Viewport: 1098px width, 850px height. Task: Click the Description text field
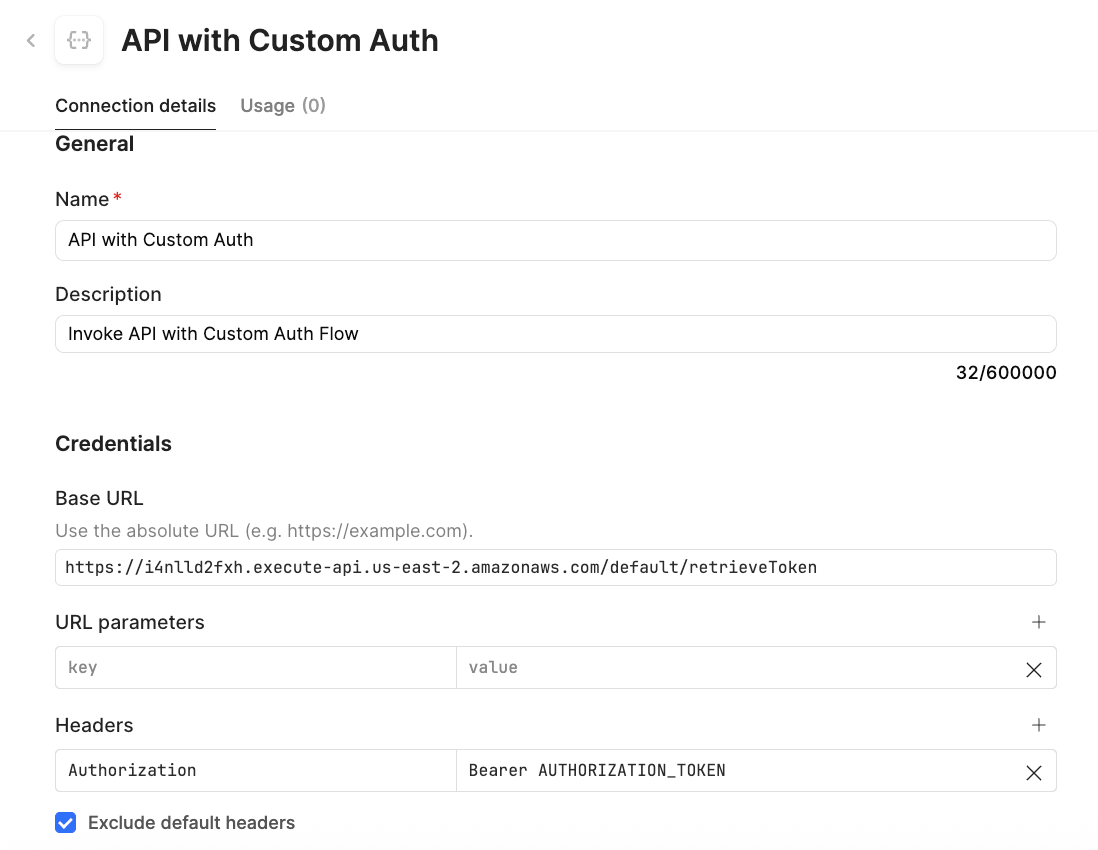click(x=555, y=333)
